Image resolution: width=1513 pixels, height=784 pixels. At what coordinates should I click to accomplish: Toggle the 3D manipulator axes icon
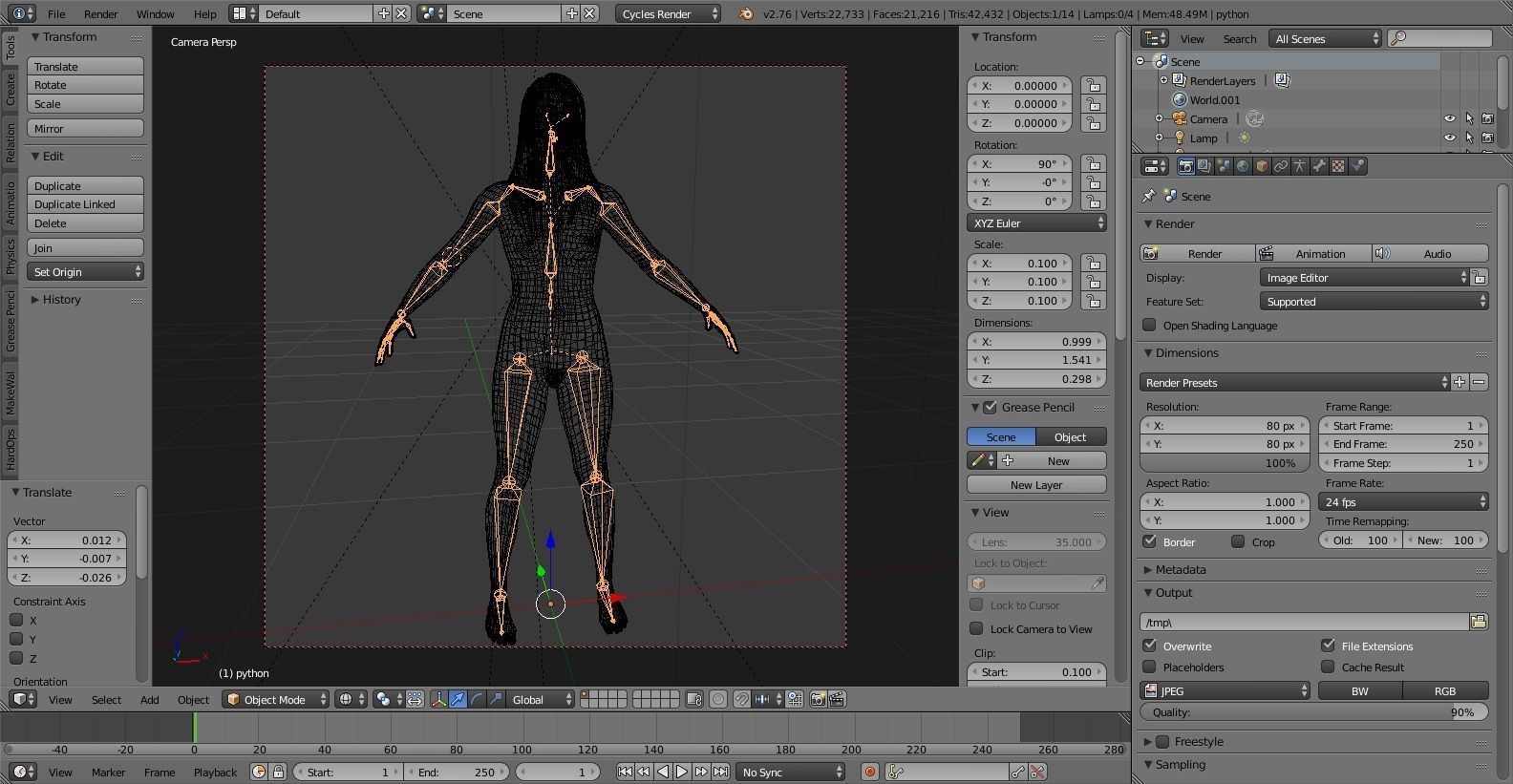tap(438, 700)
